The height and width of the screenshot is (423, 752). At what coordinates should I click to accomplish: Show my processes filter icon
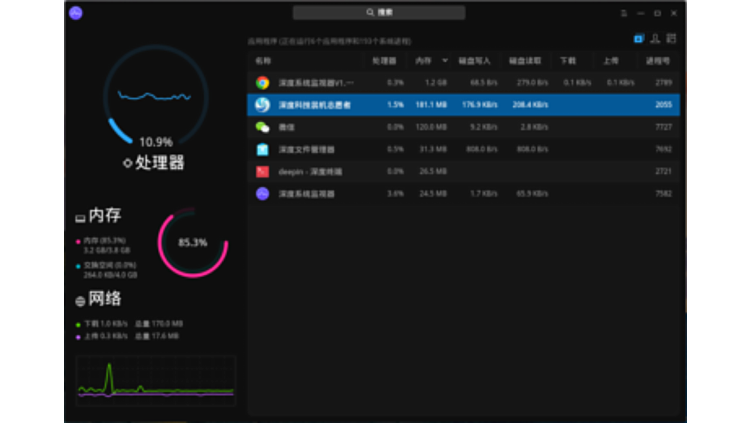point(655,39)
